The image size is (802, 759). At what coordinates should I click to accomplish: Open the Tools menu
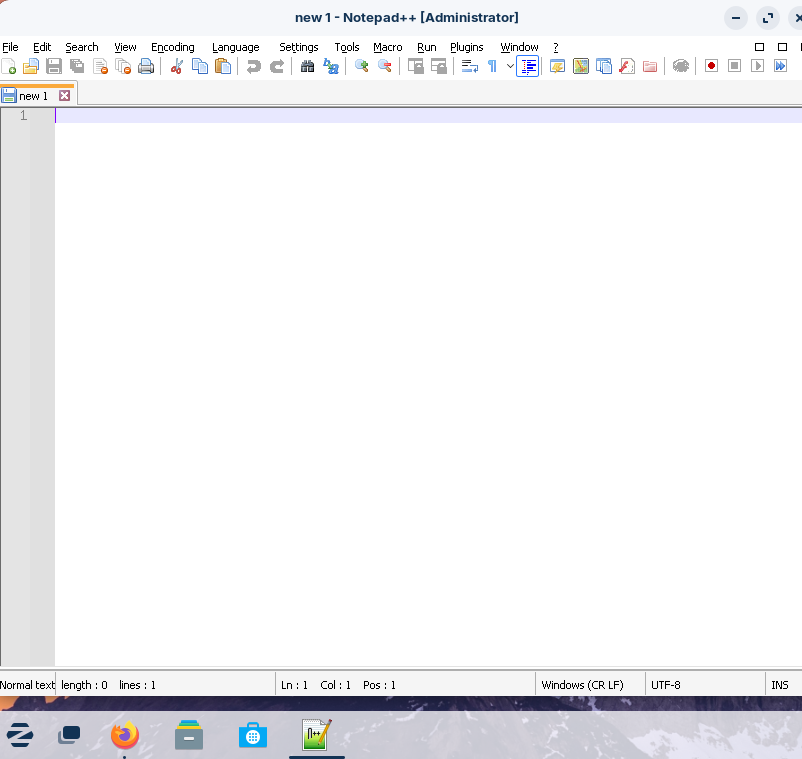pyautogui.click(x=347, y=48)
